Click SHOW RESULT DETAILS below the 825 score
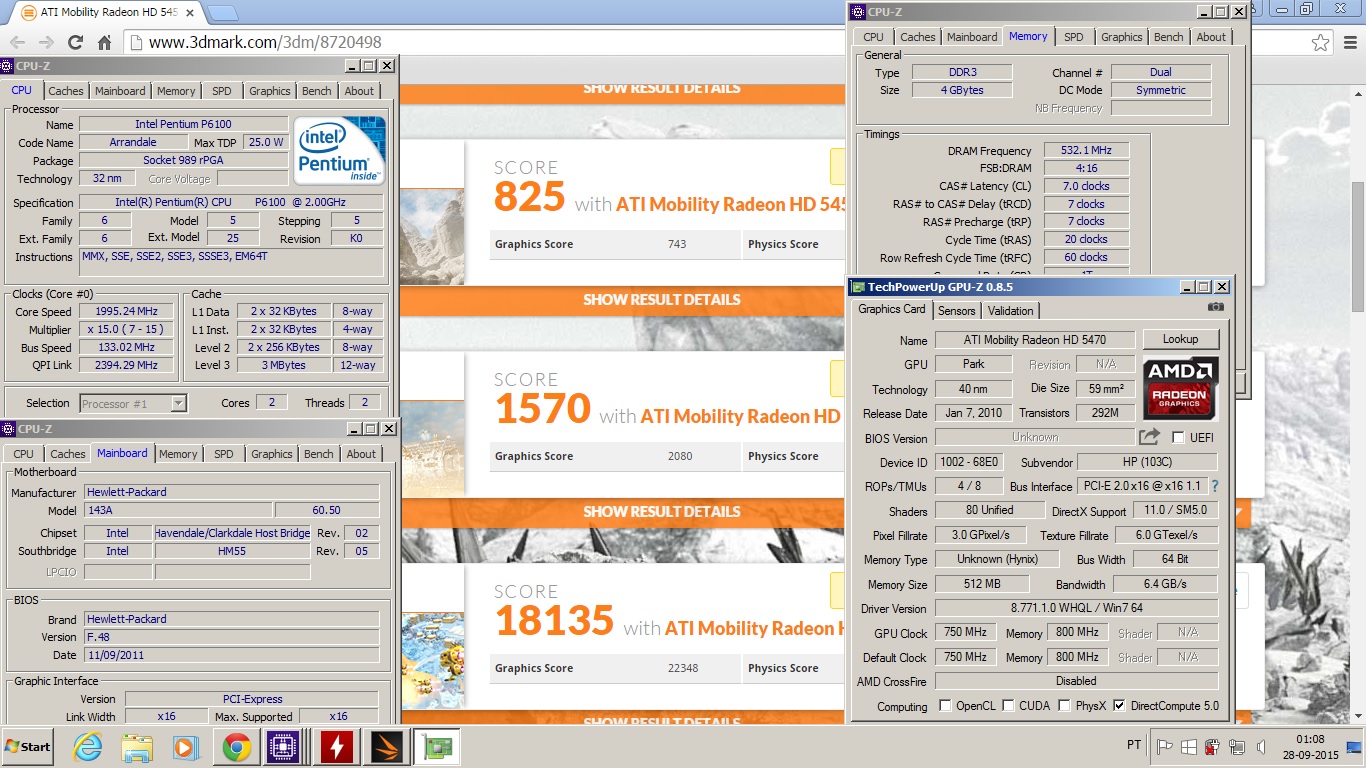The image size is (1366, 768). point(662,300)
